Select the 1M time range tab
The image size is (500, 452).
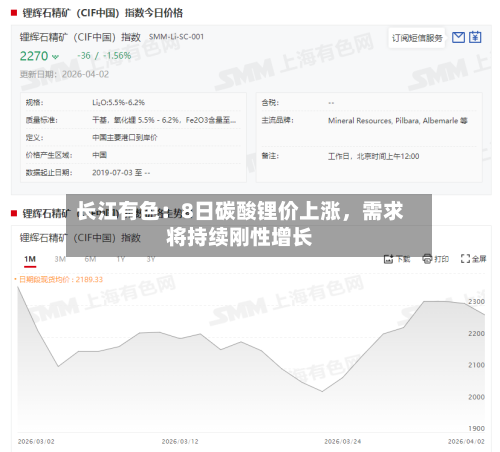click(x=30, y=259)
